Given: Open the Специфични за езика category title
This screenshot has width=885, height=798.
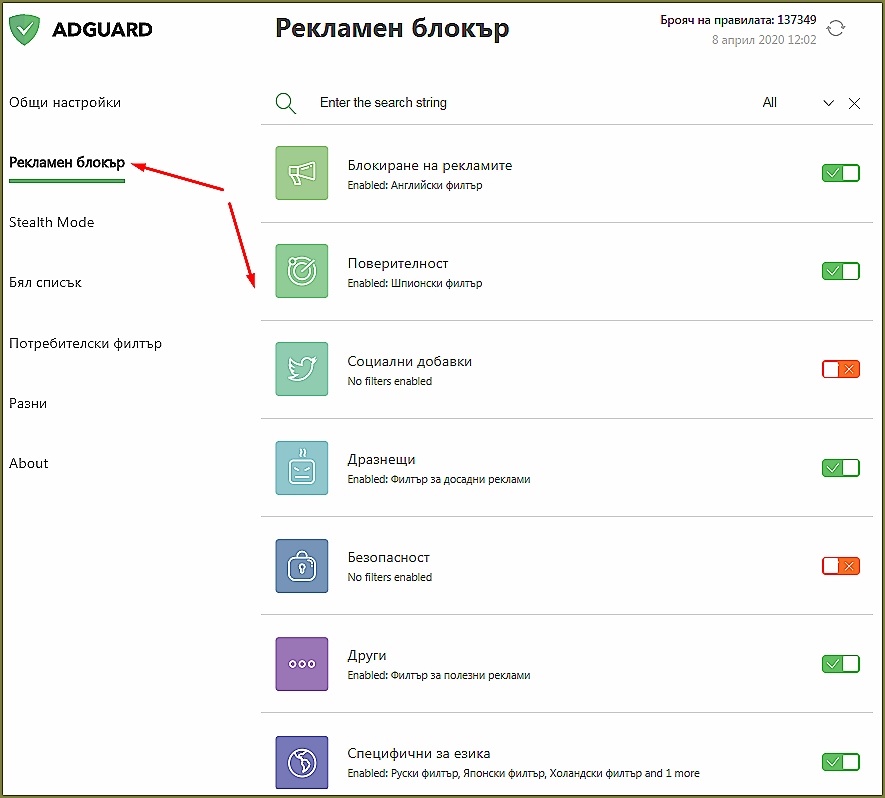Looking at the screenshot, I should (418, 754).
